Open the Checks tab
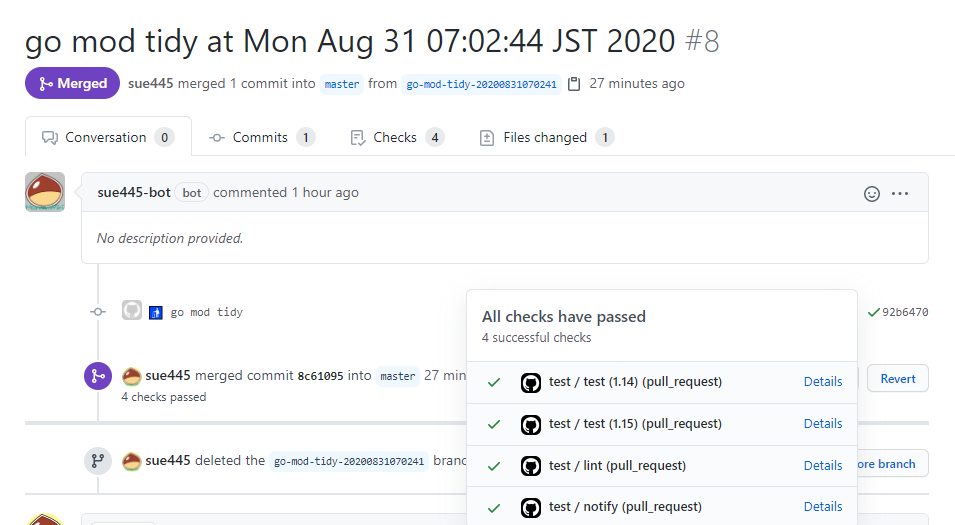Viewport: 955px width, 525px height. [397, 138]
